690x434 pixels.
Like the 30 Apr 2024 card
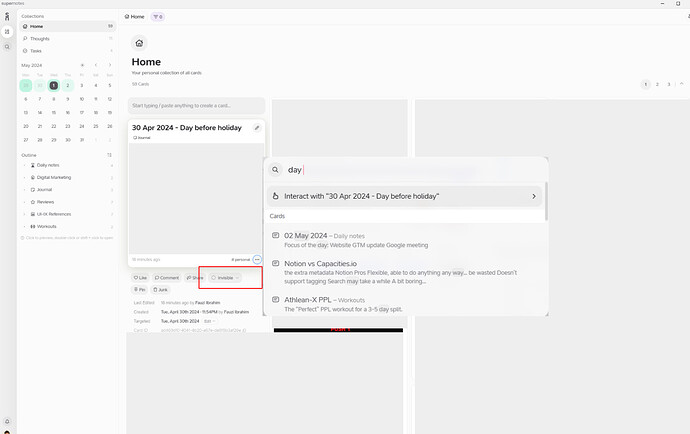[x=141, y=277]
